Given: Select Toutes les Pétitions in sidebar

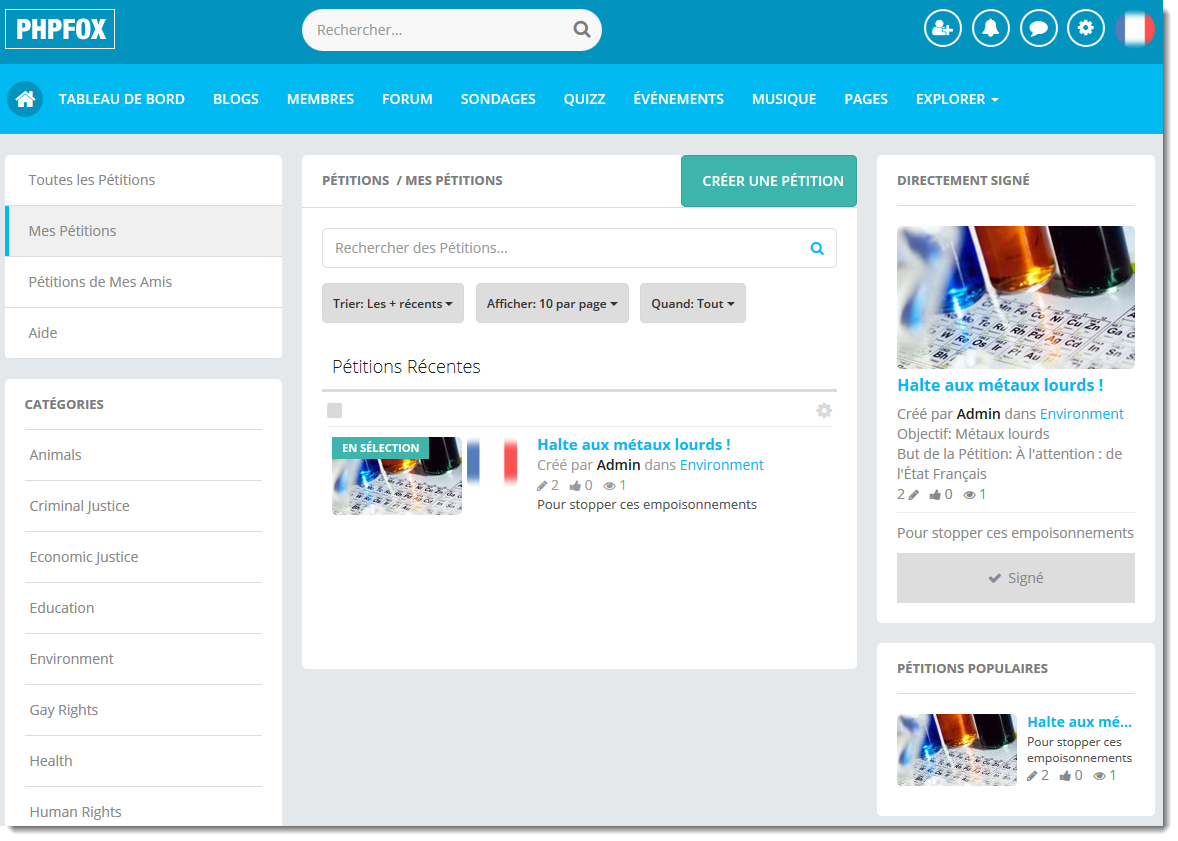Looking at the screenshot, I should point(143,180).
